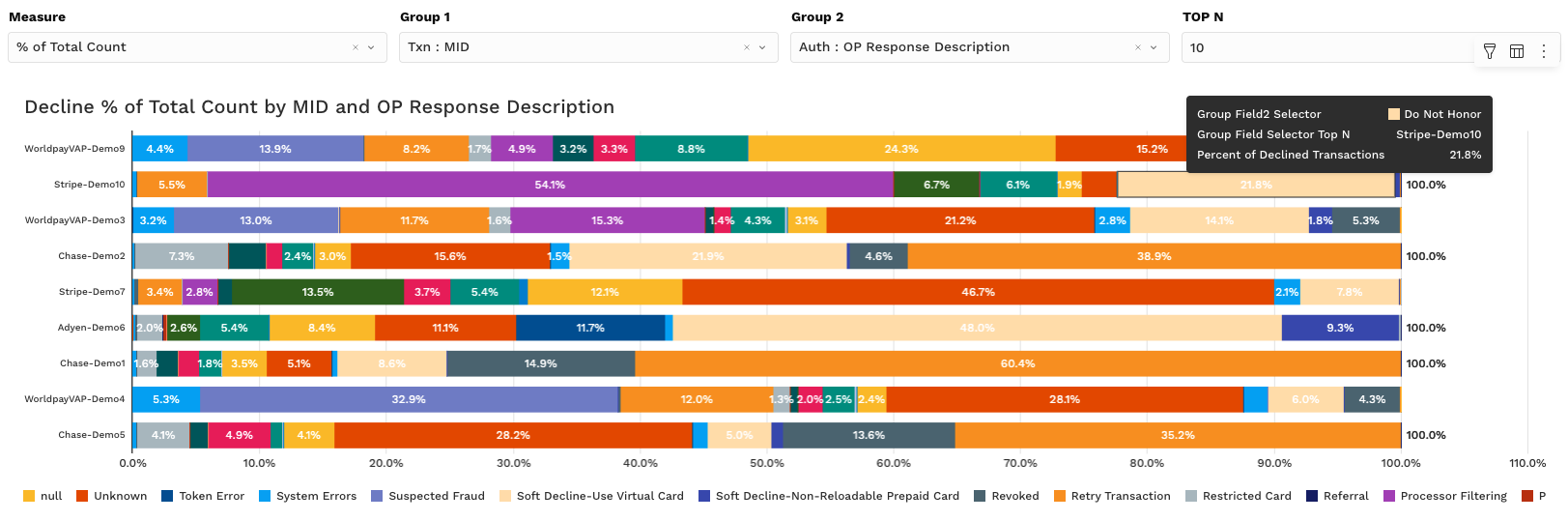Expand the Group 1 dropdown chevron

(762, 47)
